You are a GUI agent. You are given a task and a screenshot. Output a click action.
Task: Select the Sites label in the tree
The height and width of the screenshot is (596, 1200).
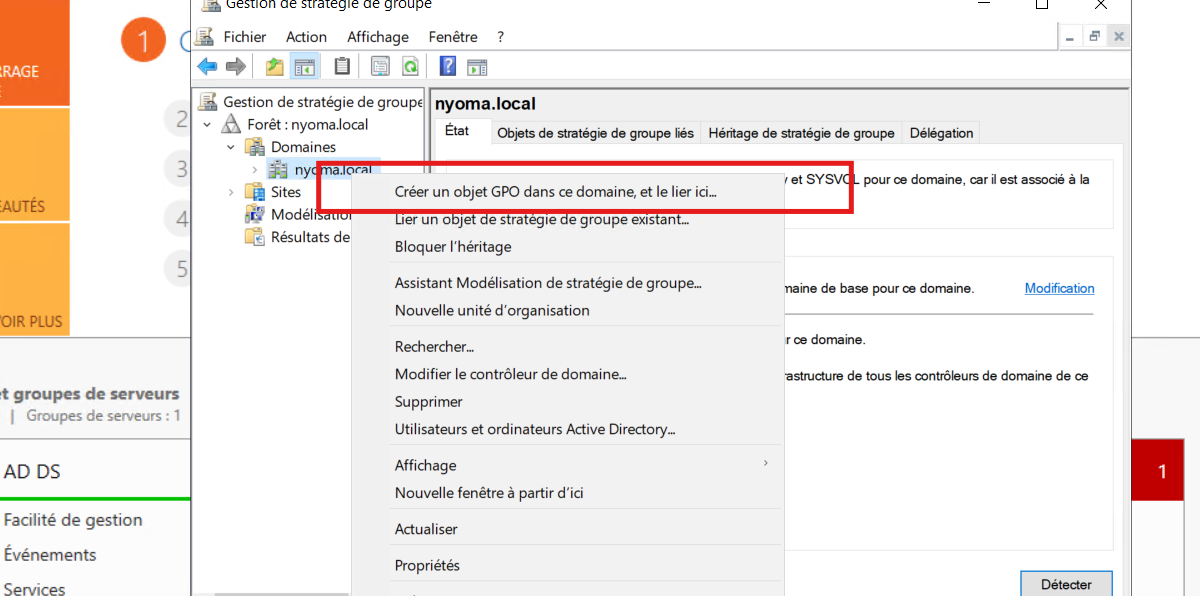click(286, 192)
